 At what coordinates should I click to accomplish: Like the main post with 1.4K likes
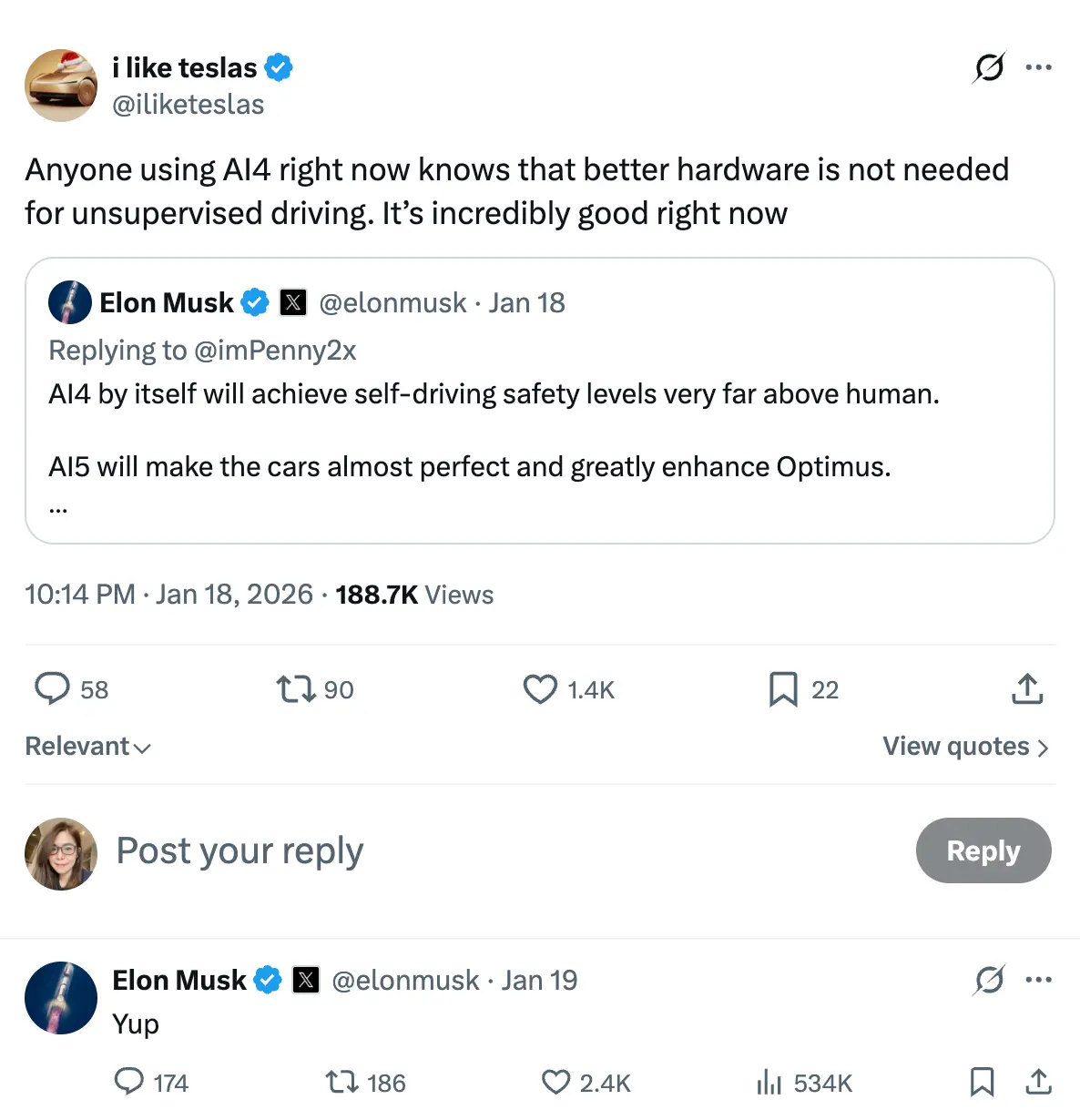[540, 689]
